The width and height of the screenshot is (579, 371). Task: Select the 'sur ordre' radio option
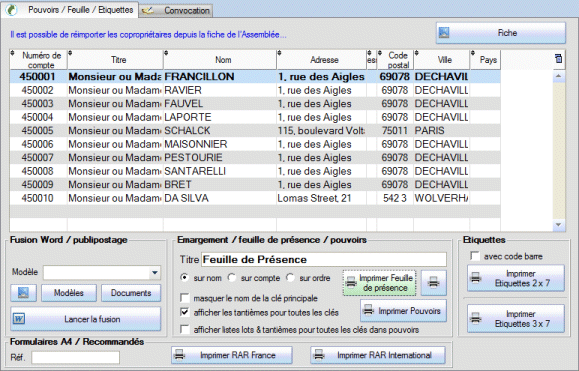290,278
